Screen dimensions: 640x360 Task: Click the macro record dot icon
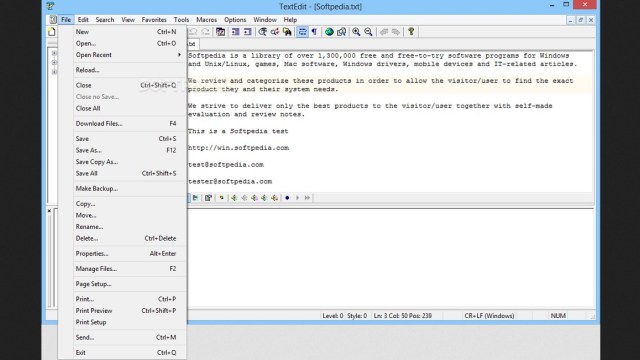287,198
